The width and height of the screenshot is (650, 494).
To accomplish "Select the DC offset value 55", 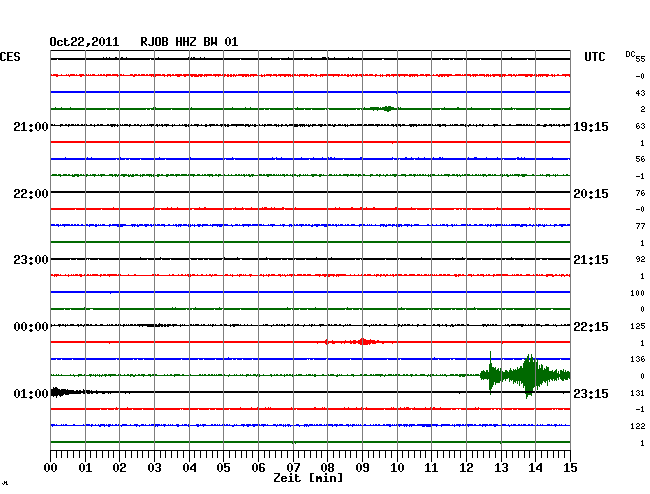I will (x=640, y=59).
